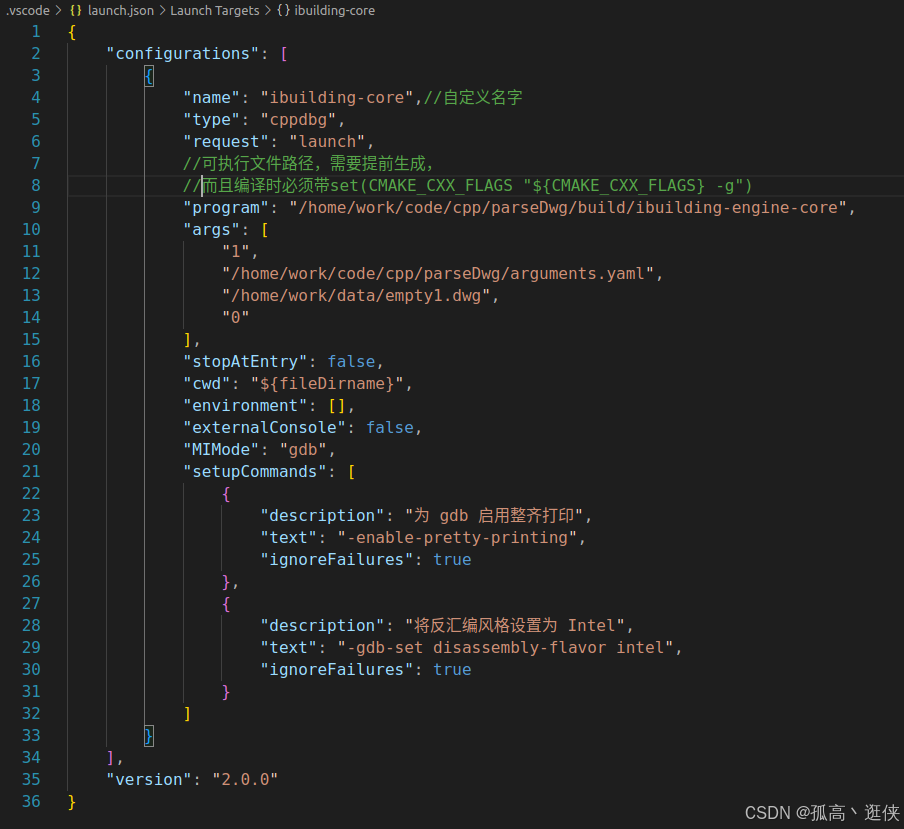Image resolution: width=904 pixels, height=829 pixels.
Task: Select the launch.json breadcrumb item
Action: tap(120, 10)
